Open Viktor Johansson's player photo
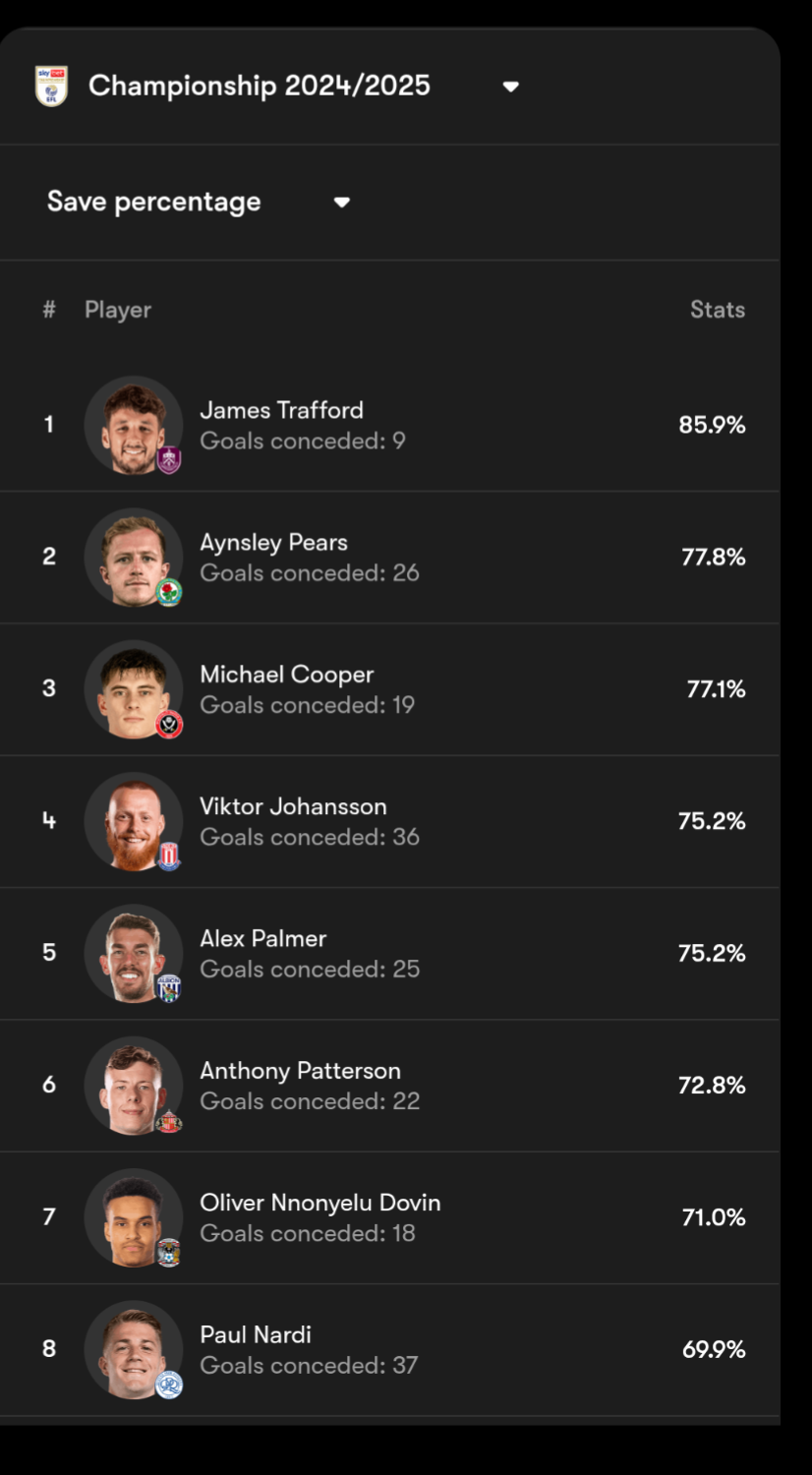This screenshot has height=1475, width=812. click(x=134, y=821)
